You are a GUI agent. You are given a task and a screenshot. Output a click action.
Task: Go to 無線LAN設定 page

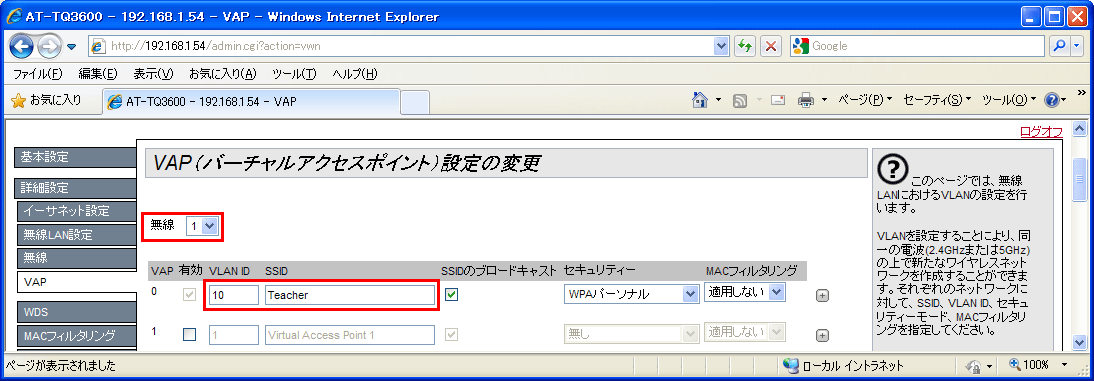tap(77, 234)
